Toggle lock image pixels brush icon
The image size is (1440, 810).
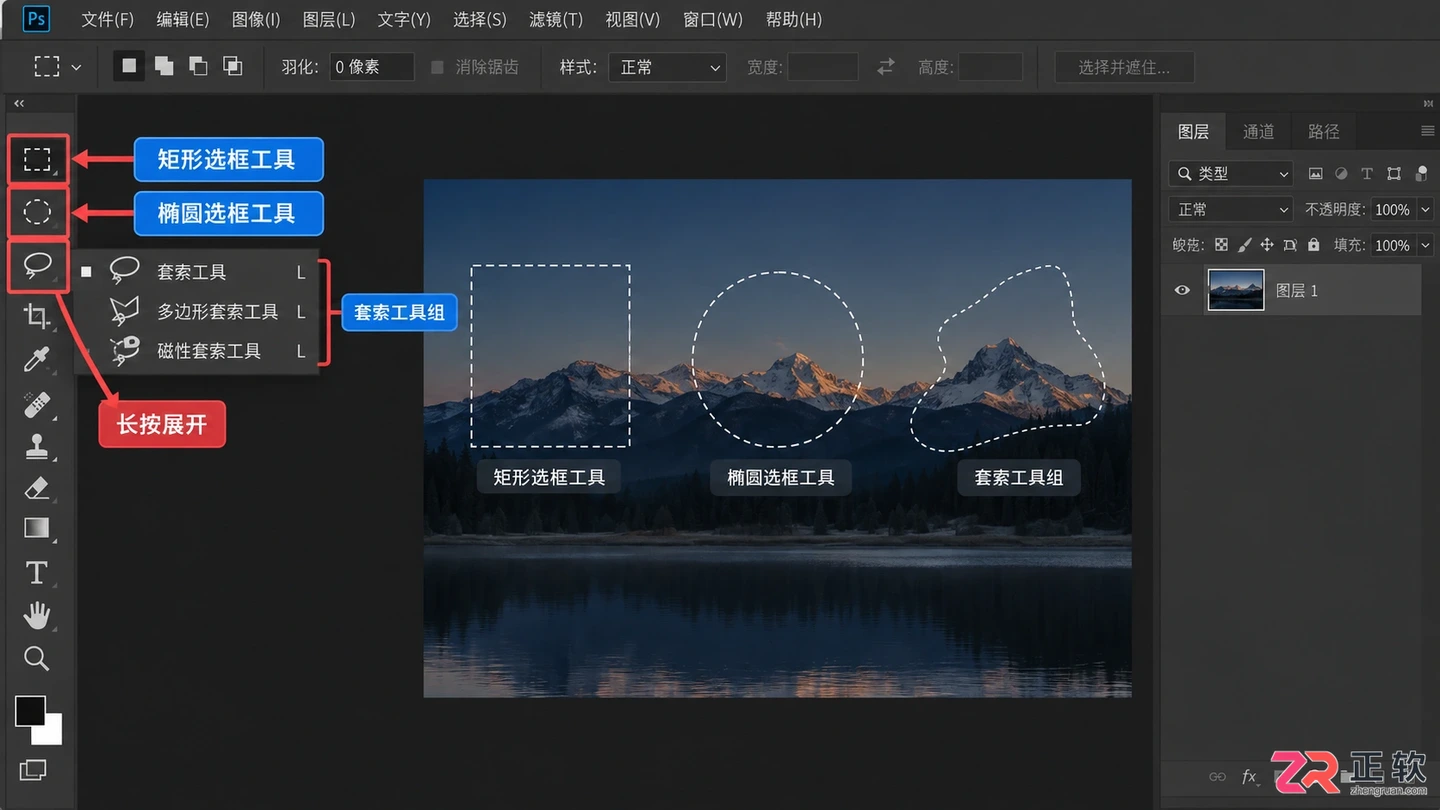1244,245
